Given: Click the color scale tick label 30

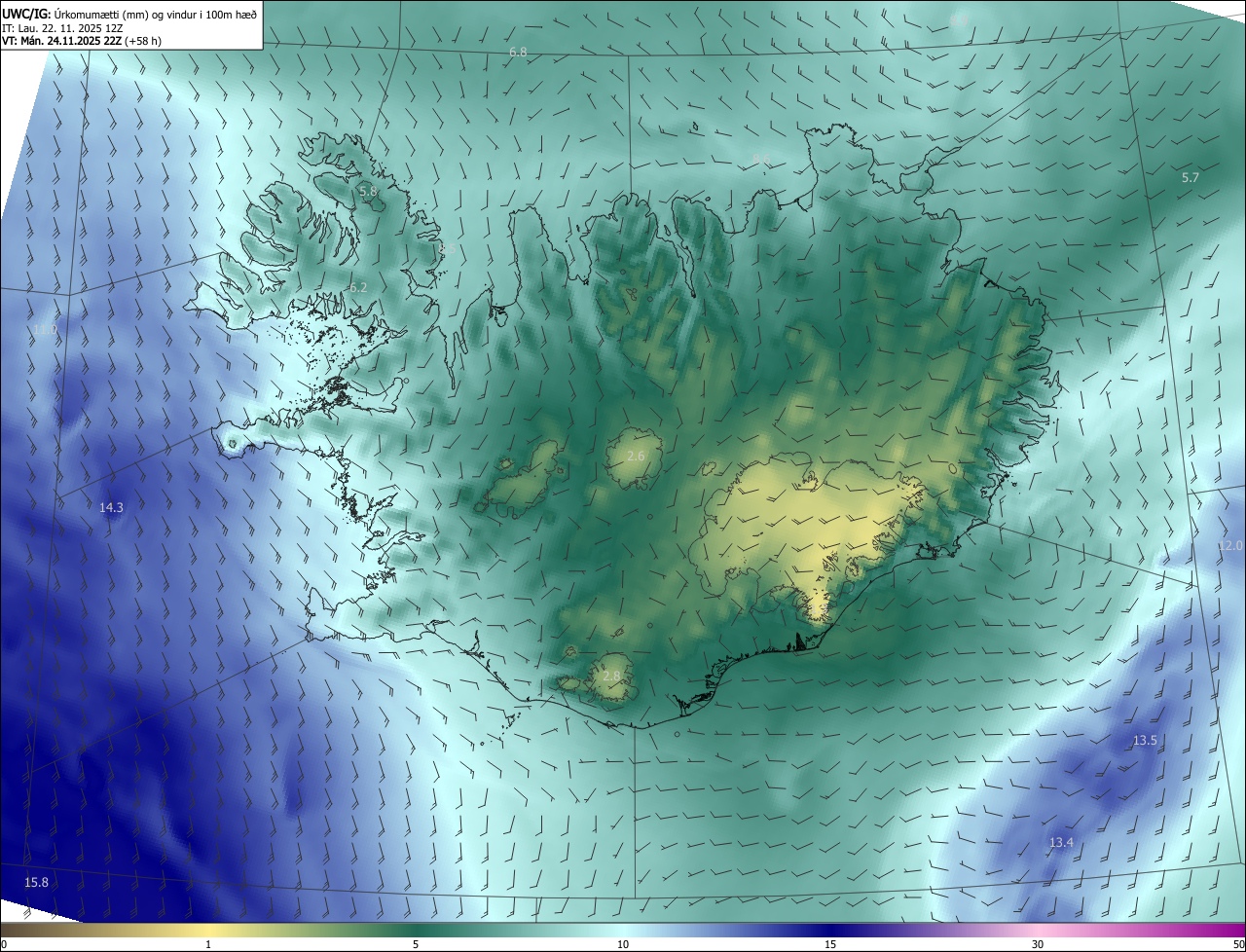Looking at the screenshot, I should coord(1038,944).
